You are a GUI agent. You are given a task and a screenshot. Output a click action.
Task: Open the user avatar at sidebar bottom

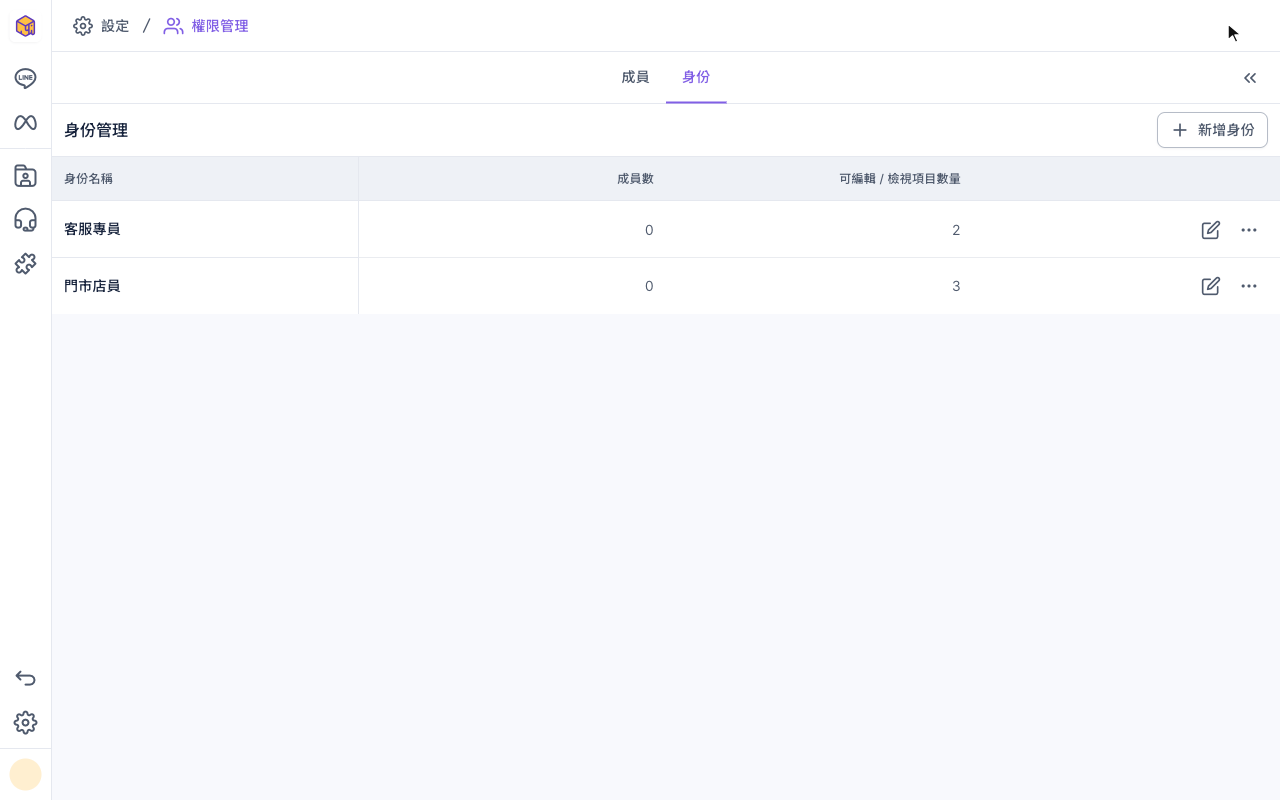[x=25, y=774]
